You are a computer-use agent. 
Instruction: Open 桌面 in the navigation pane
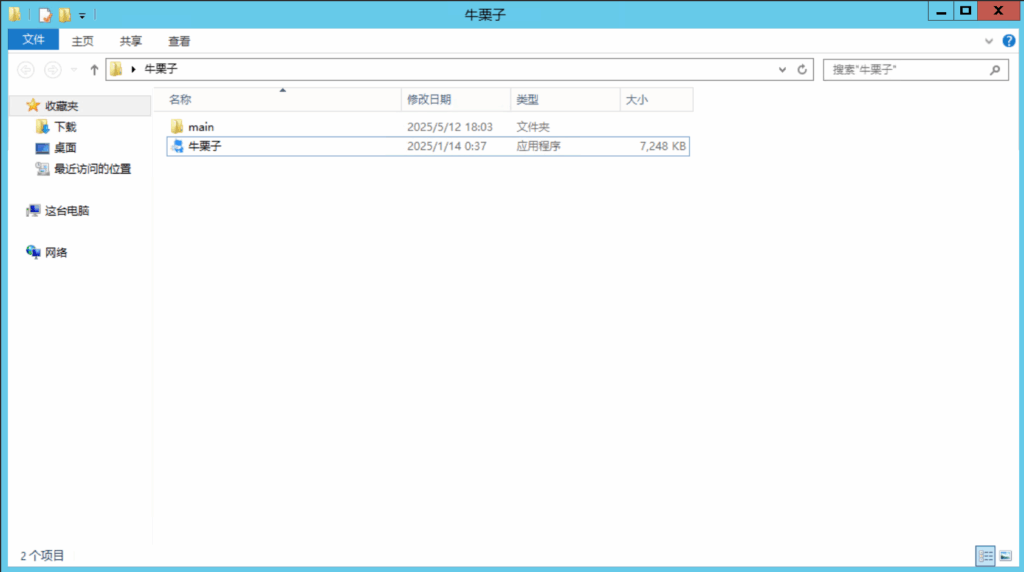[x=65, y=148]
